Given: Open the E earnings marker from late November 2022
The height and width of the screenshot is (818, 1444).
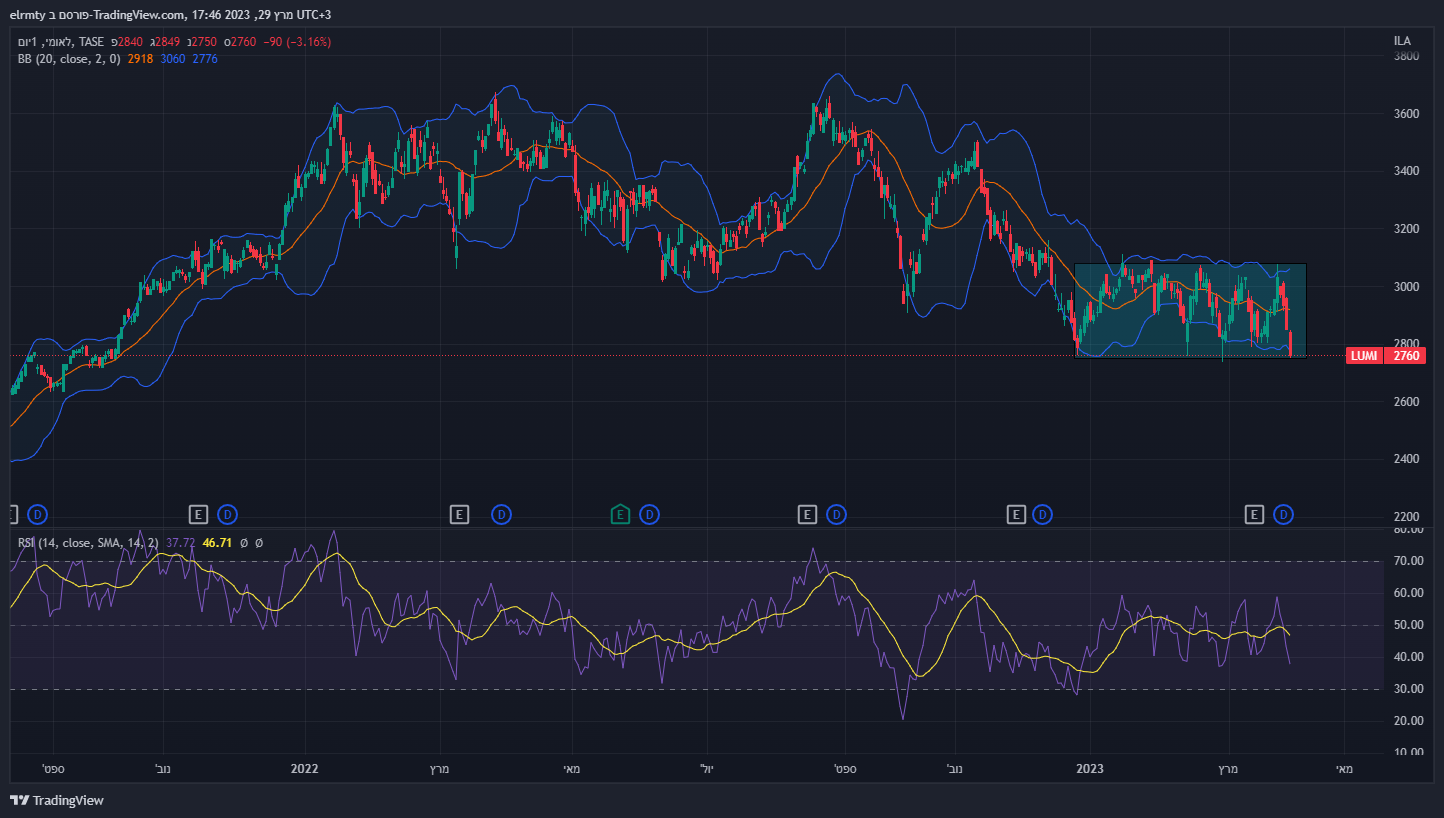Looking at the screenshot, I should [1016, 514].
